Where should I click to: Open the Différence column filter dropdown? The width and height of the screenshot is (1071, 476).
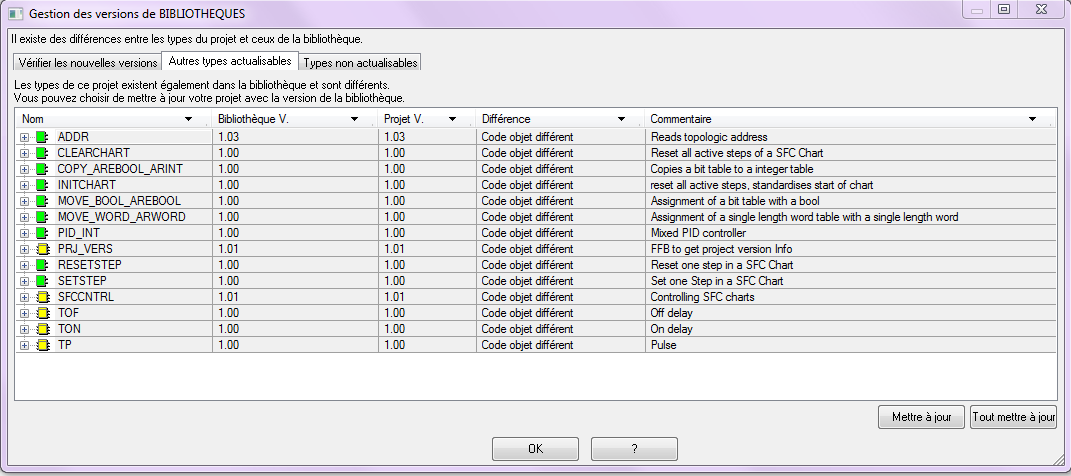[x=621, y=119]
